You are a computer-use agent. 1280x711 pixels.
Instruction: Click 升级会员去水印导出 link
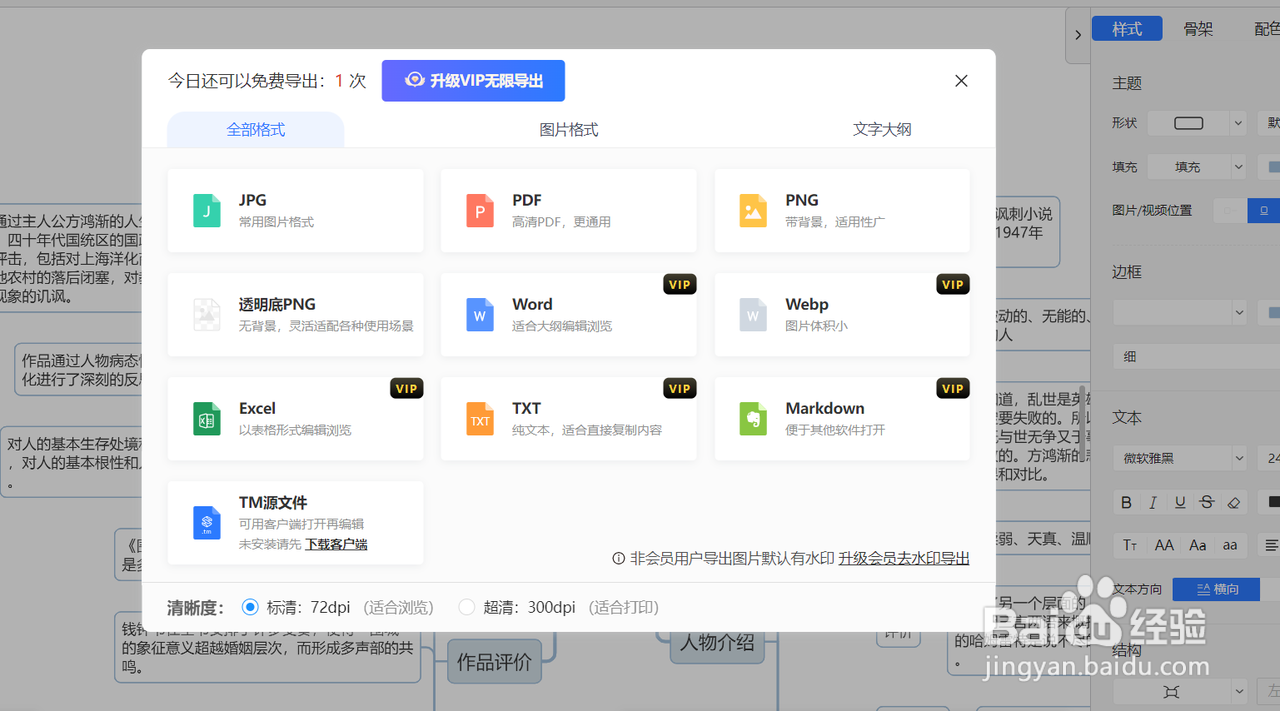click(x=904, y=558)
